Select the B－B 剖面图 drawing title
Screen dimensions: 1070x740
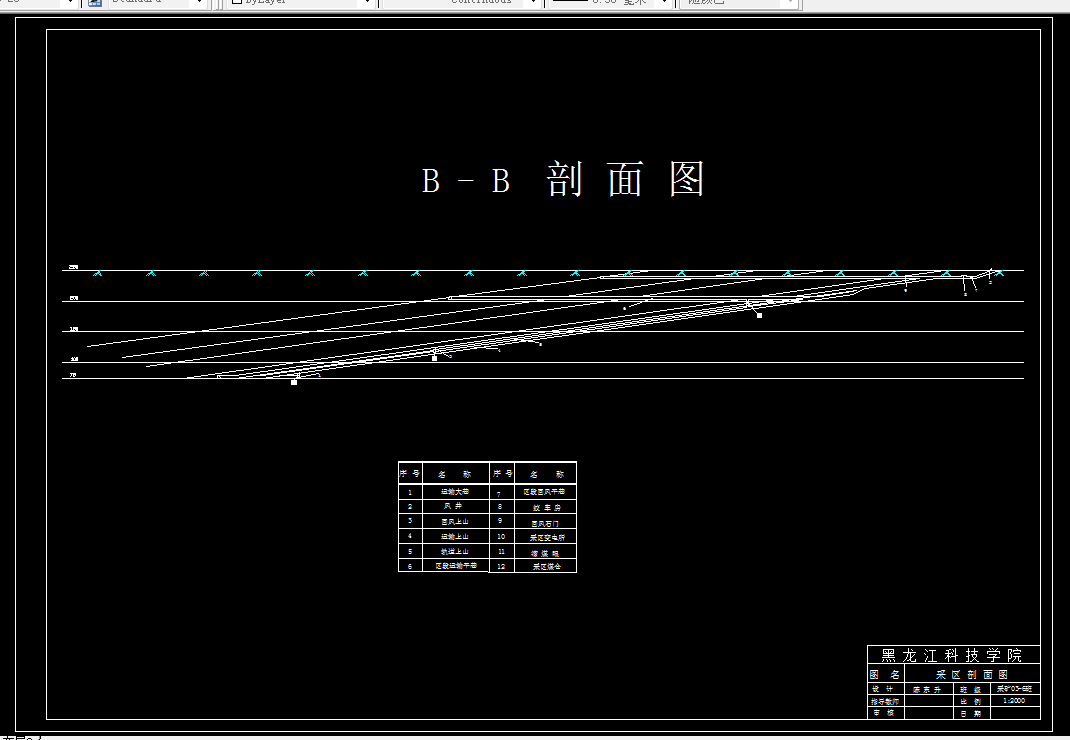[x=563, y=180]
